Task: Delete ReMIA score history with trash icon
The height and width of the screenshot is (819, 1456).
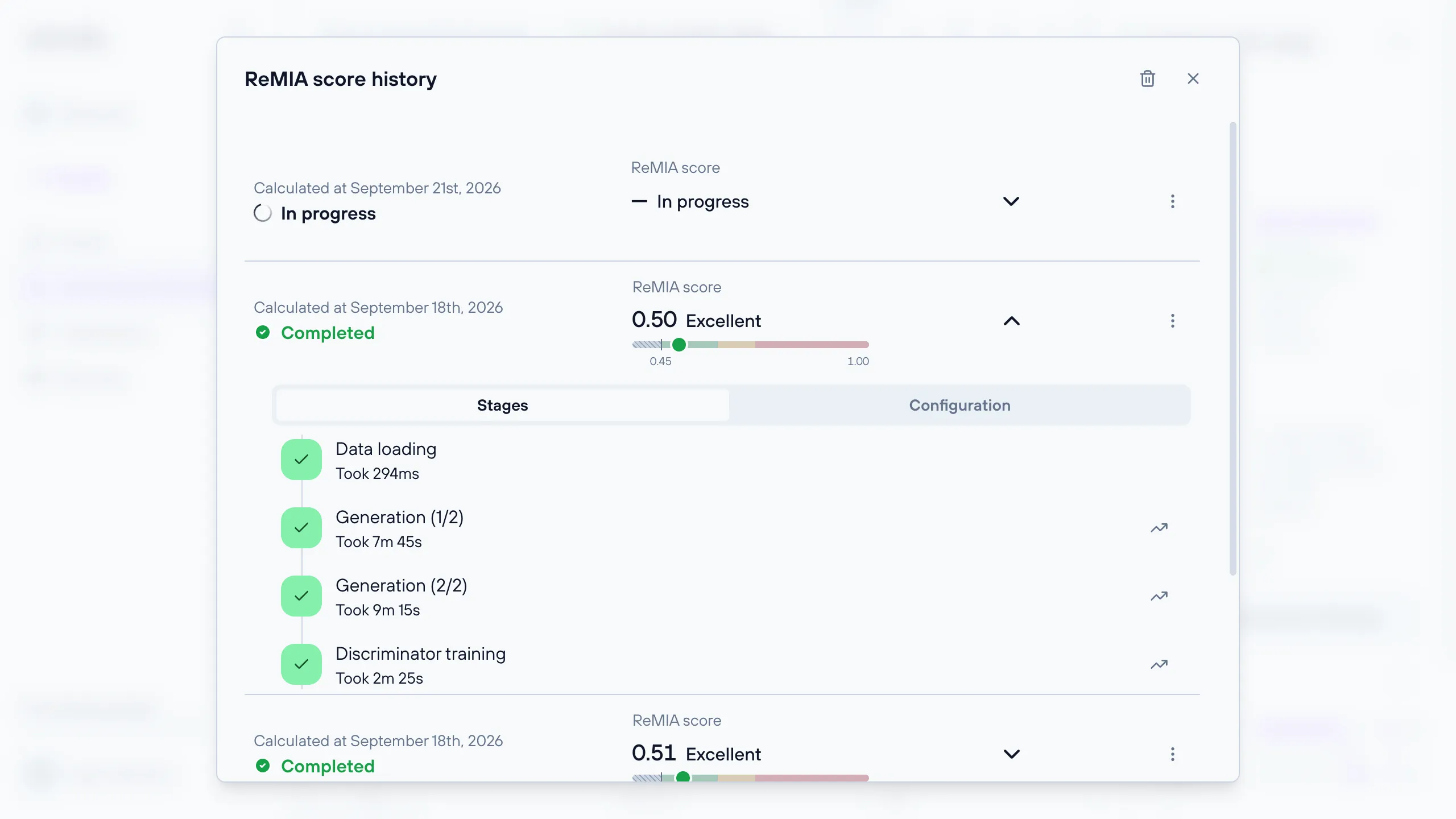Action: tap(1148, 78)
